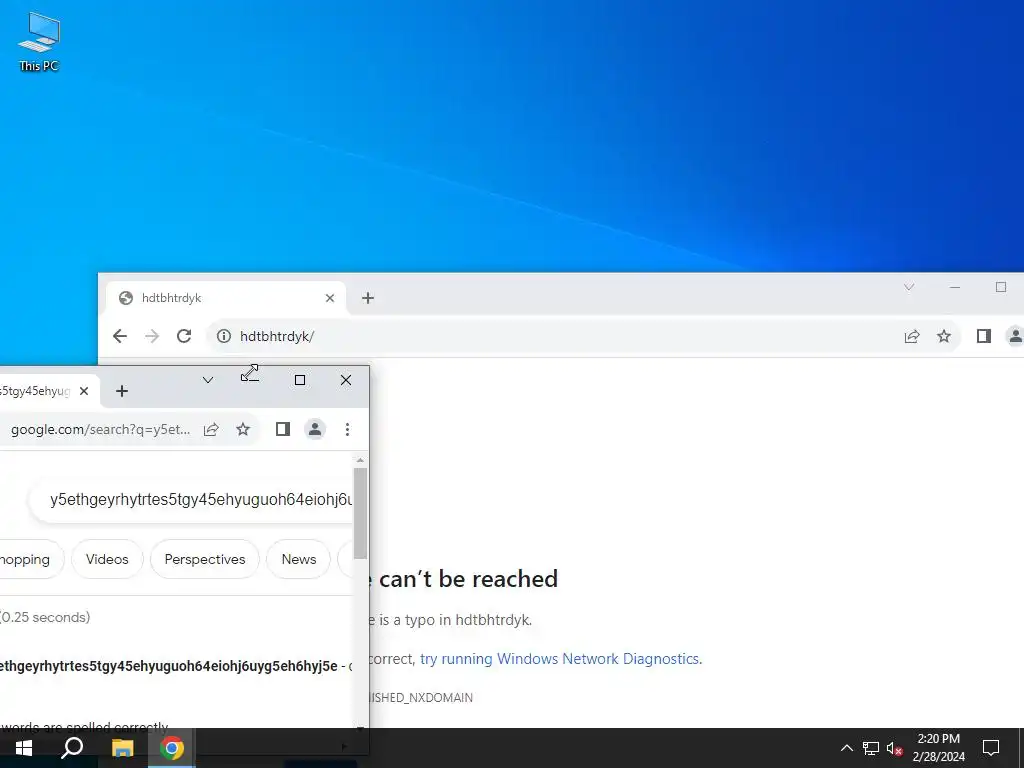Open notification center icon
Viewport: 1024px width, 768px height.
point(991,748)
